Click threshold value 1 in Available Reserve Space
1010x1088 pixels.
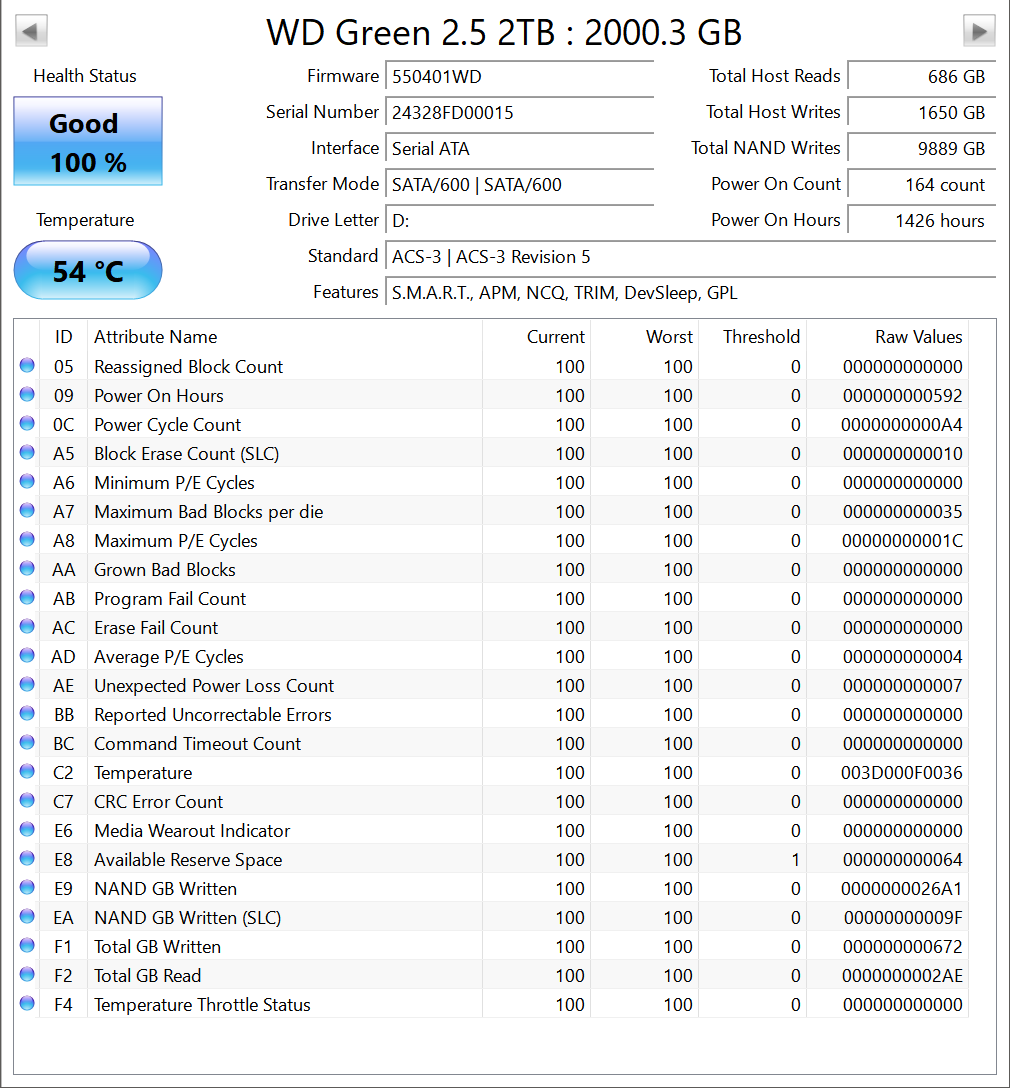796,860
